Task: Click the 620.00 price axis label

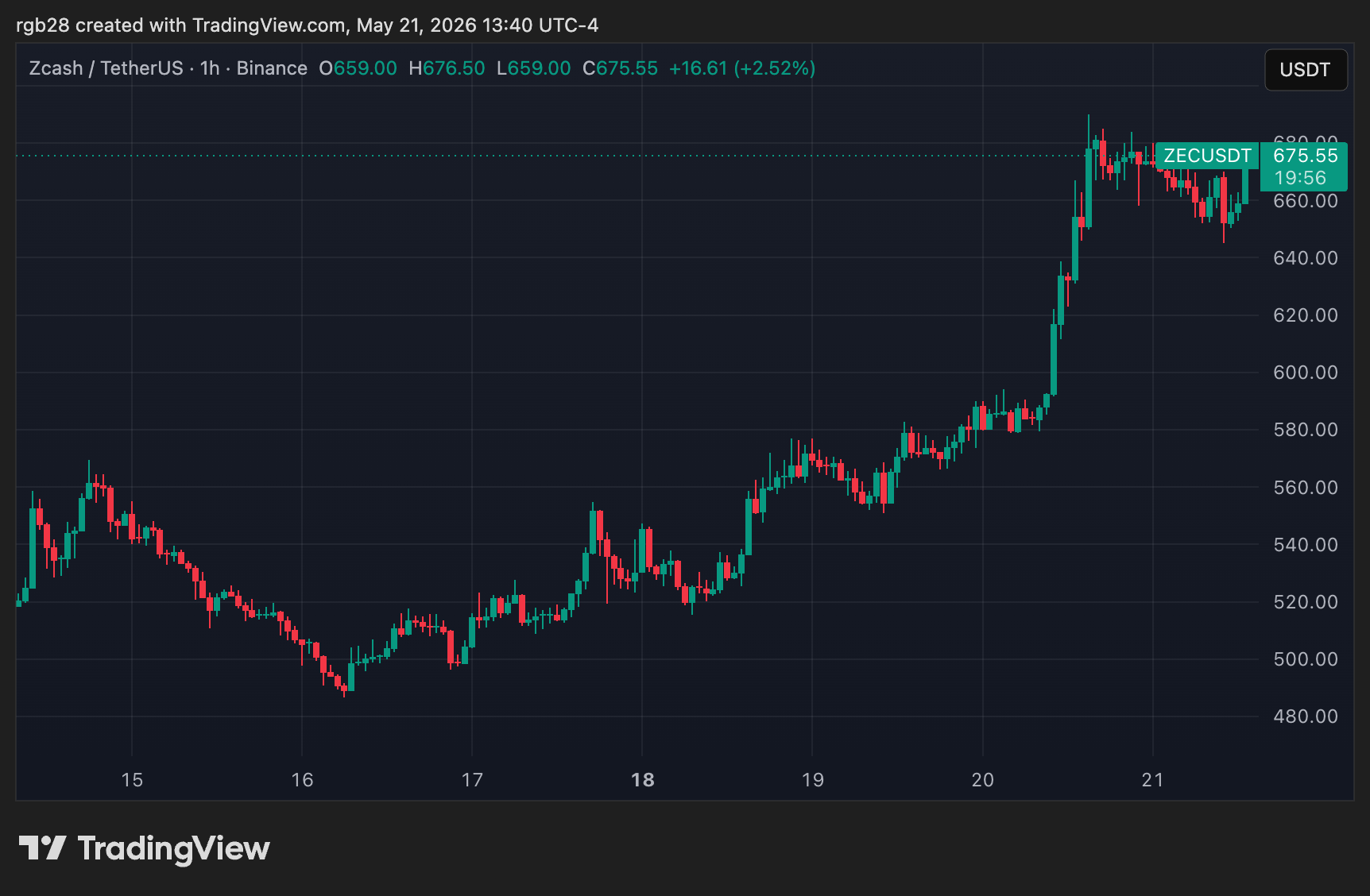Action: pos(1305,315)
